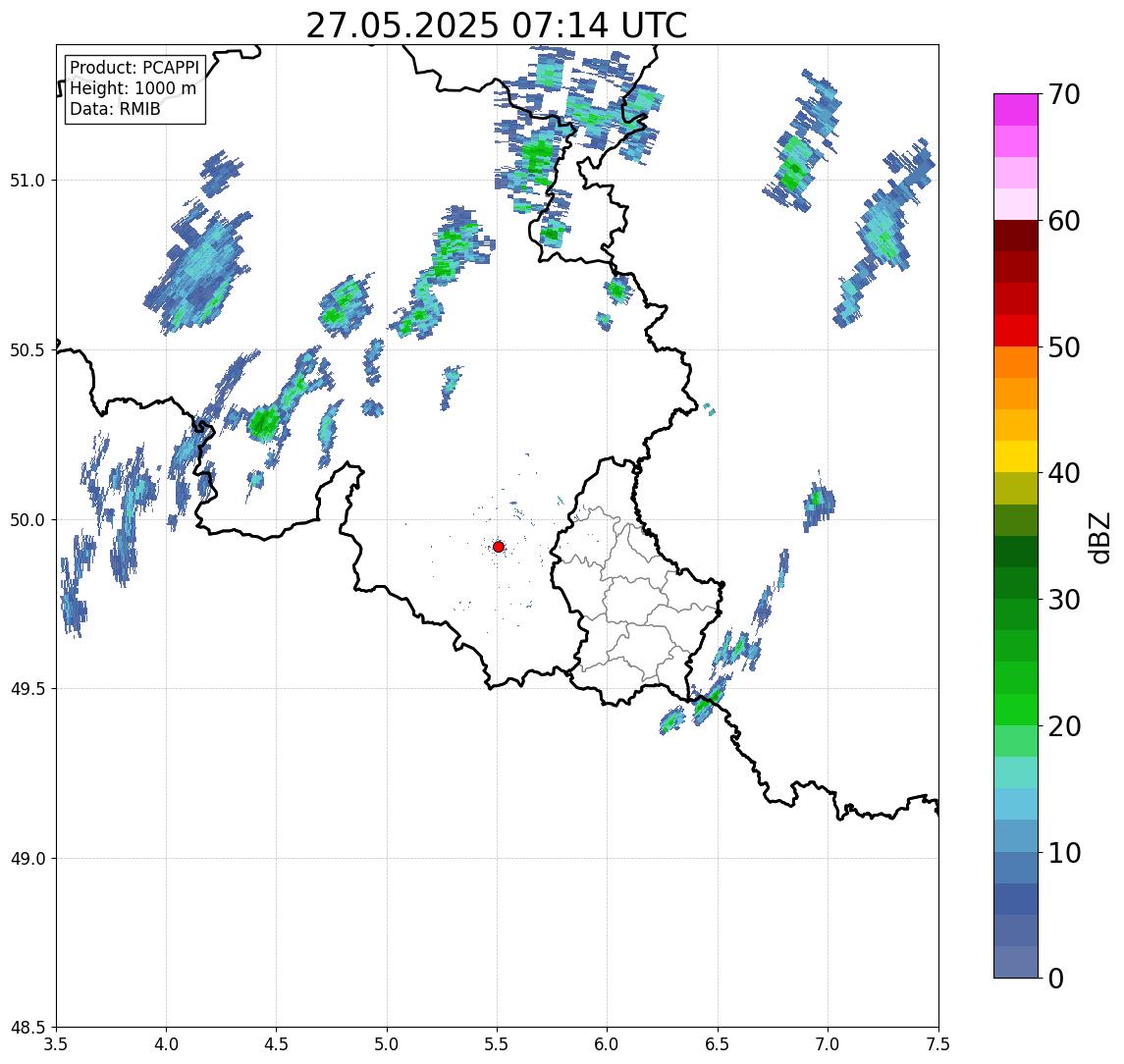Click the colorbar tick label 40
The image size is (1124, 1064).
(1064, 473)
